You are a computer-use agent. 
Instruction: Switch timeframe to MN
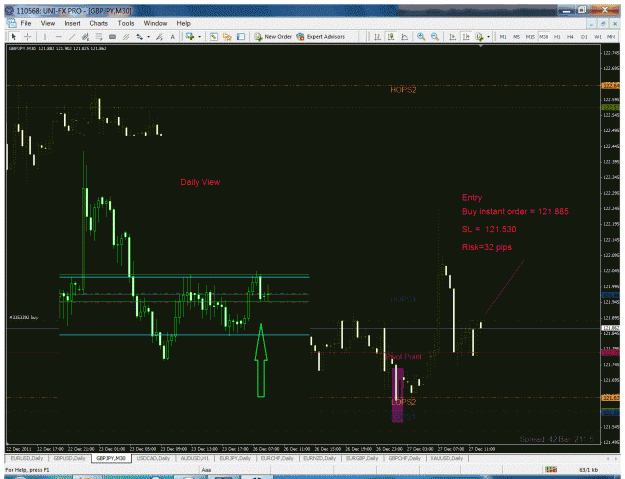point(611,37)
